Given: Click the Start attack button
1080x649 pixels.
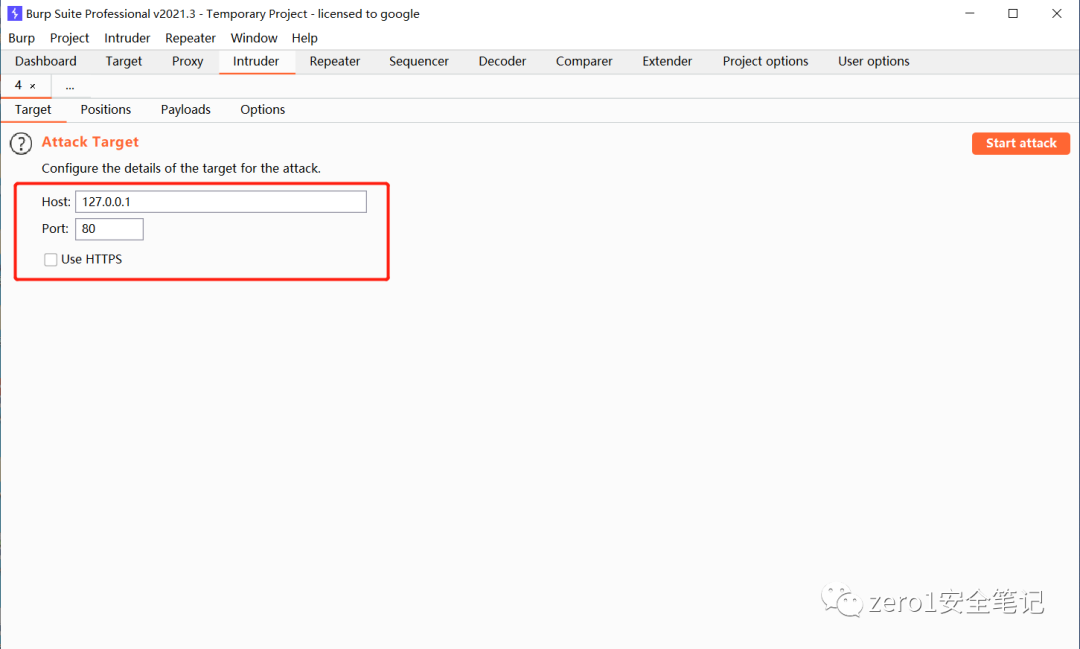Looking at the screenshot, I should 1021,143.
